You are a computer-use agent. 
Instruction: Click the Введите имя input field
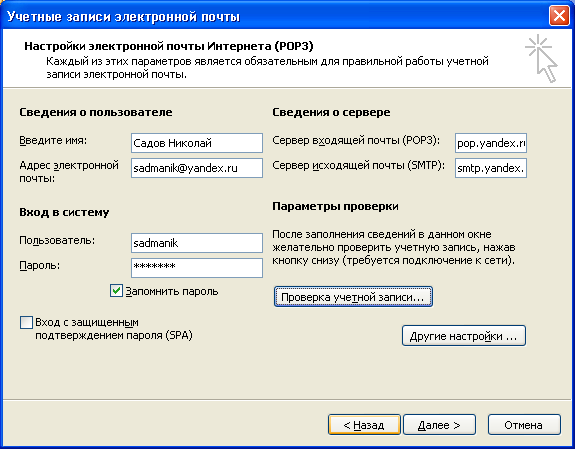pyautogui.click(x=197, y=143)
